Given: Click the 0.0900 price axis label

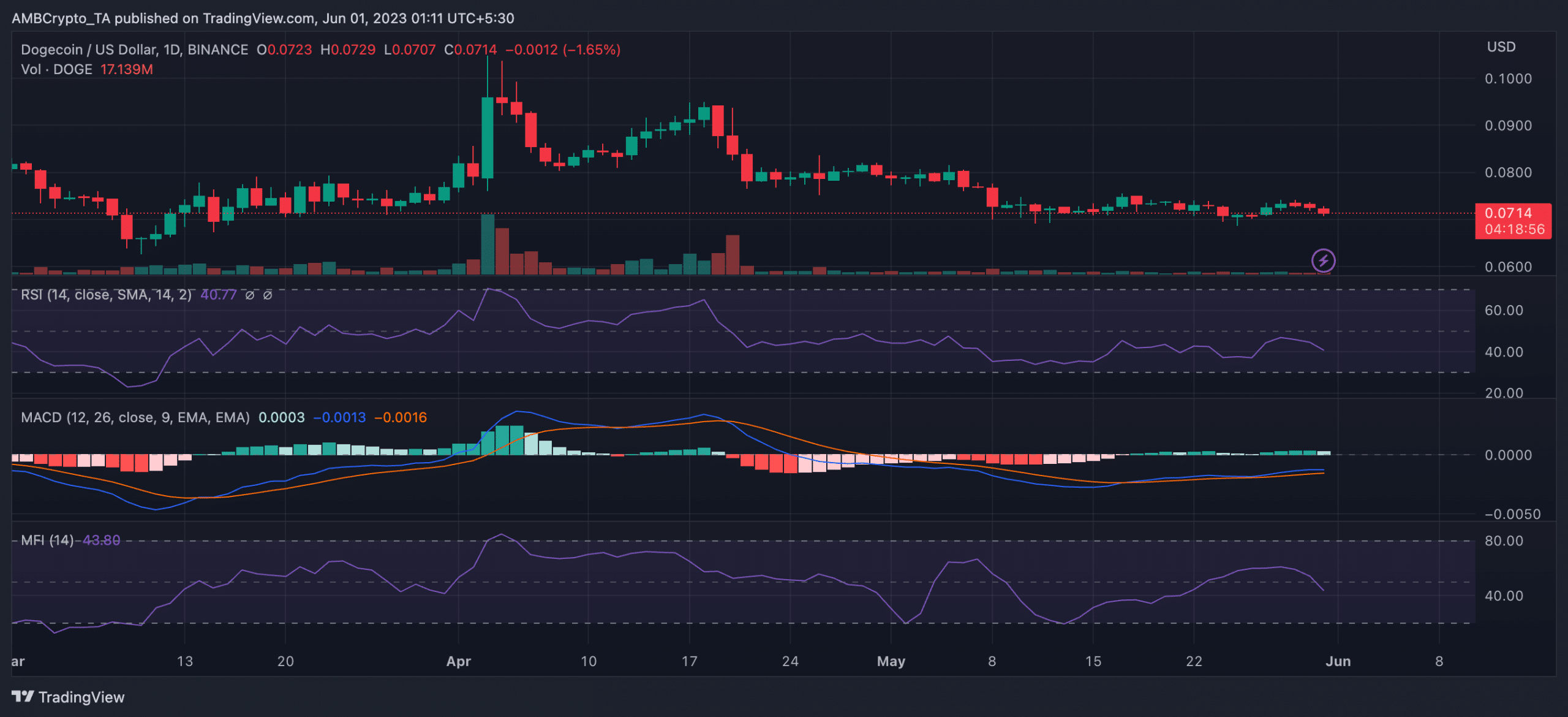Looking at the screenshot, I should click(1508, 126).
